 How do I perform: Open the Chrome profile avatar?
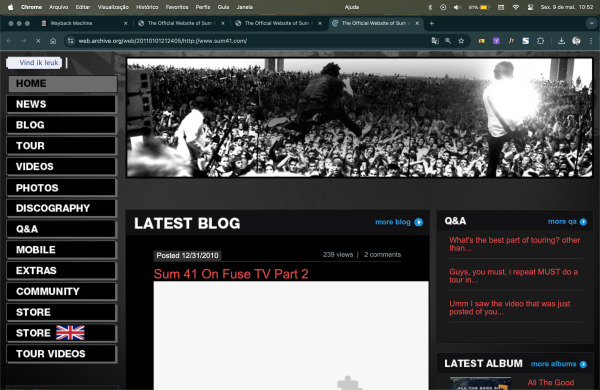tap(576, 41)
